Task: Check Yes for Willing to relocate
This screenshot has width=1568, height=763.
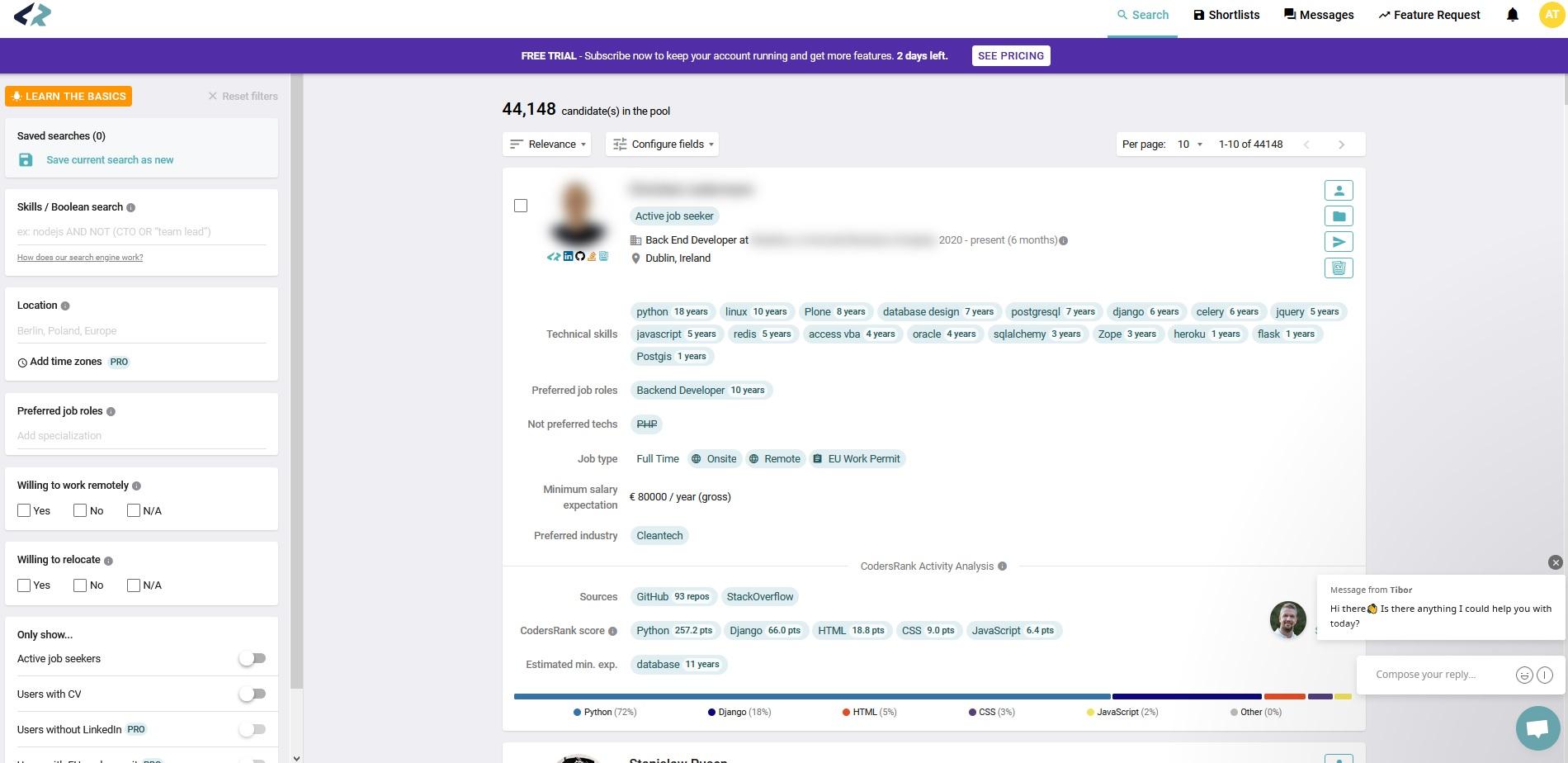Action: click(x=24, y=585)
